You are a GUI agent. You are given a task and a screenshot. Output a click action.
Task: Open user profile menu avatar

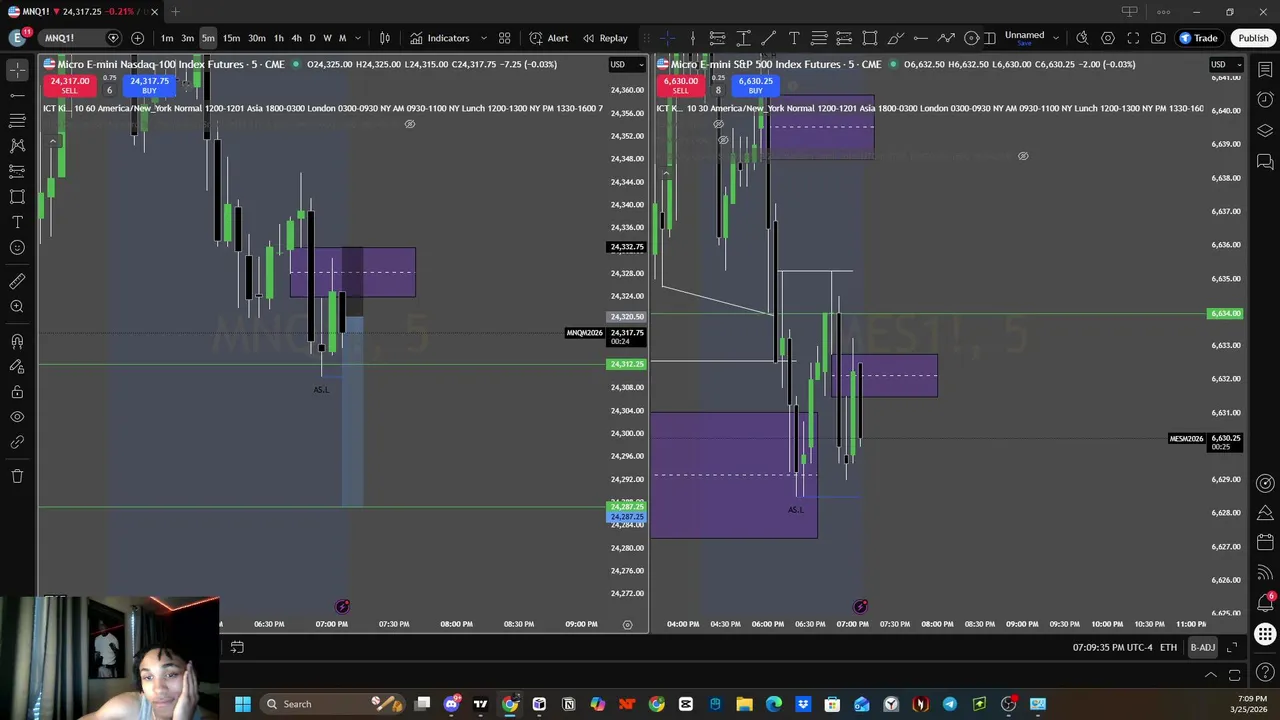click(x=17, y=38)
